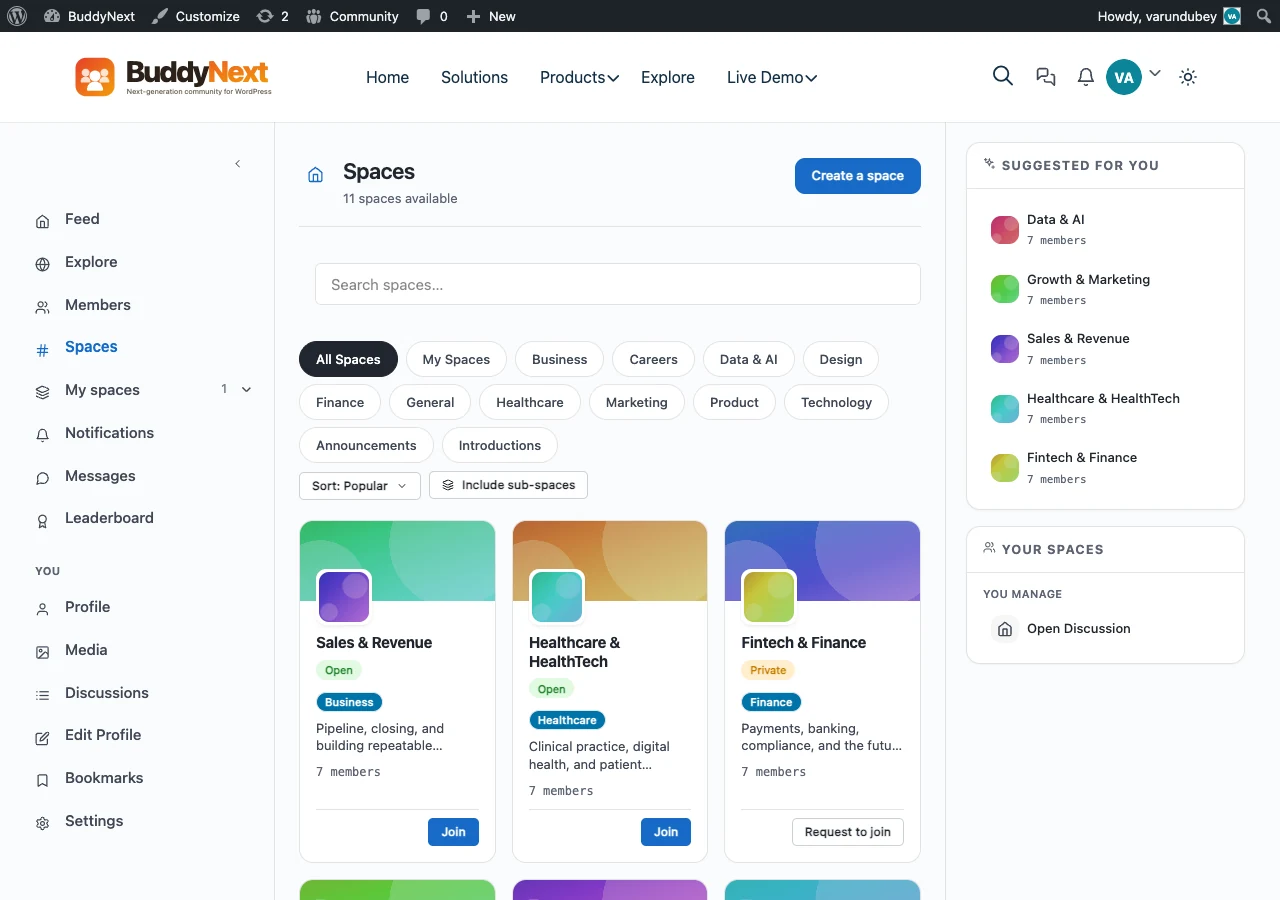Image resolution: width=1280 pixels, height=900 pixels.
Task: Open the messages chat icon in header
Action: click(1046, 77)
